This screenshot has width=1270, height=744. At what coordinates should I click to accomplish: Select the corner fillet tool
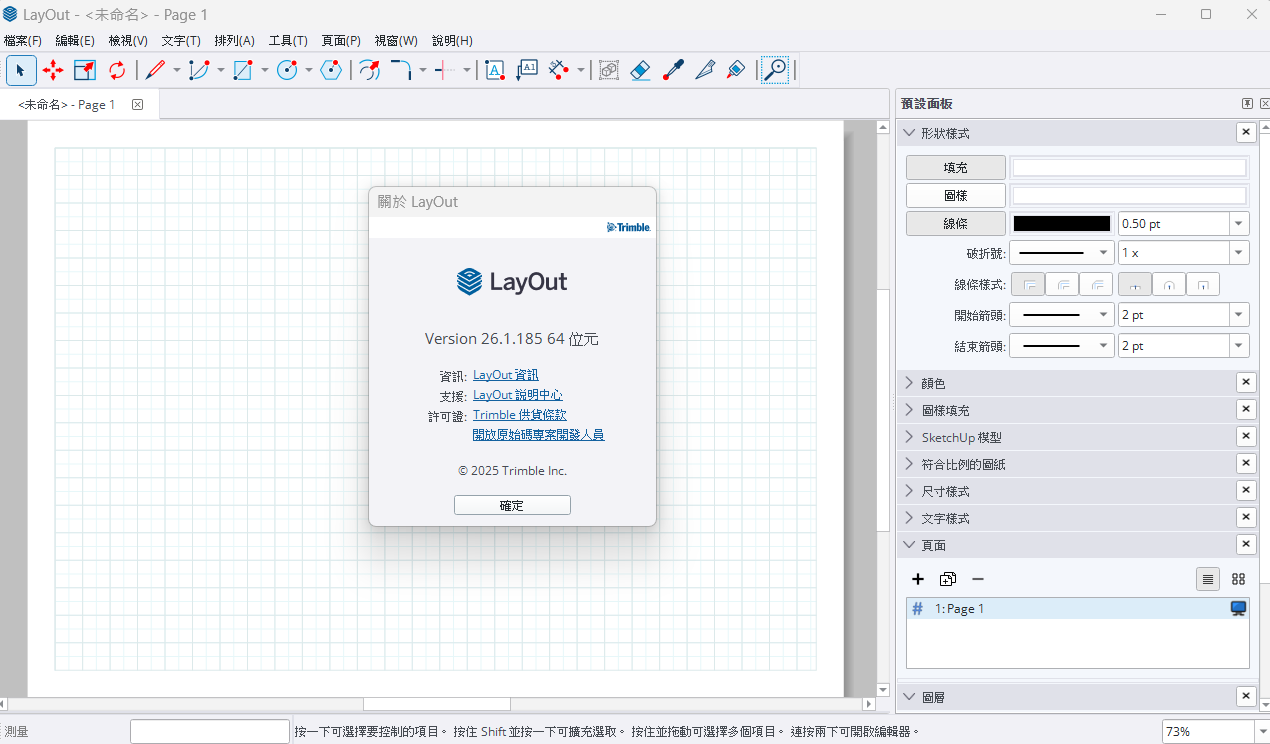pyautogui.click(x=401, y=70)
